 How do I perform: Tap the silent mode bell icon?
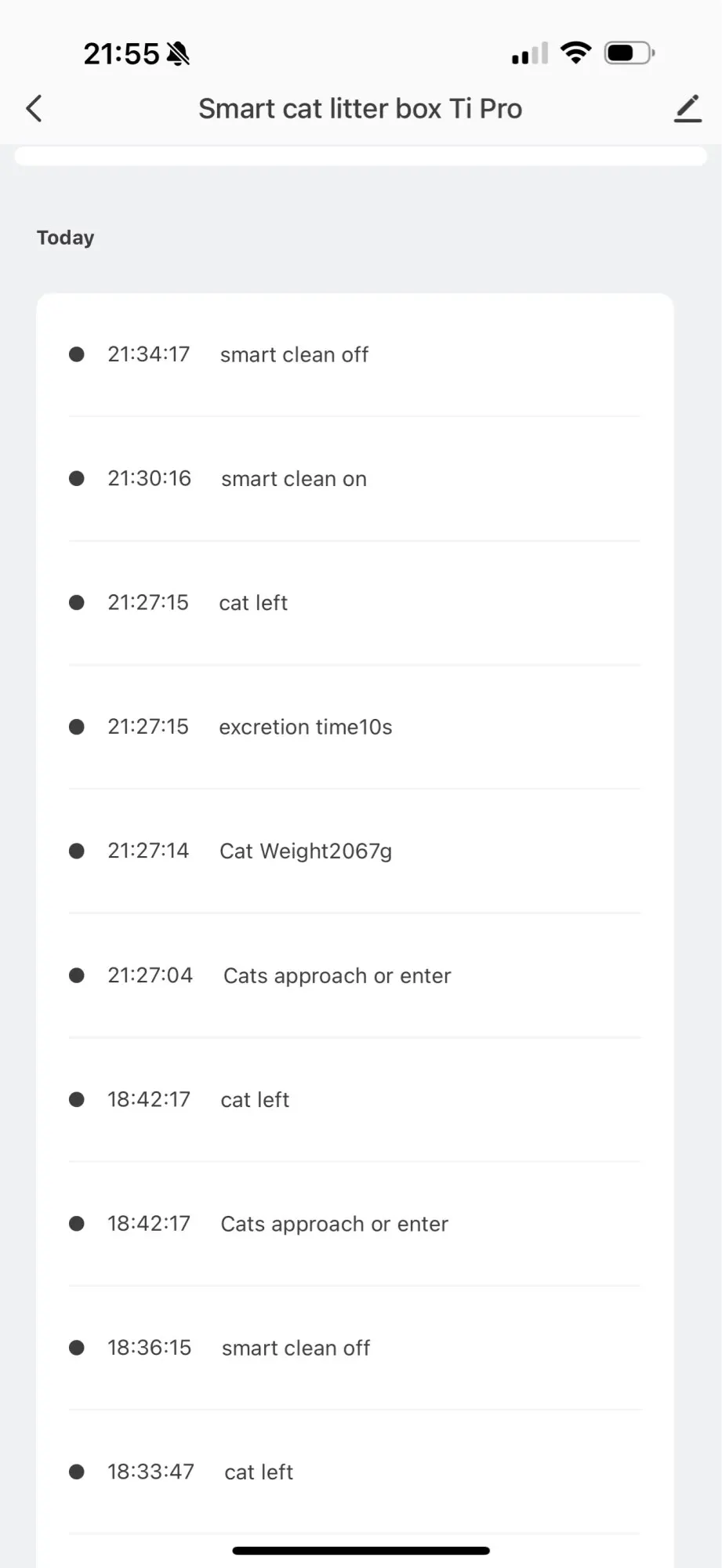[x=179, y=54]
